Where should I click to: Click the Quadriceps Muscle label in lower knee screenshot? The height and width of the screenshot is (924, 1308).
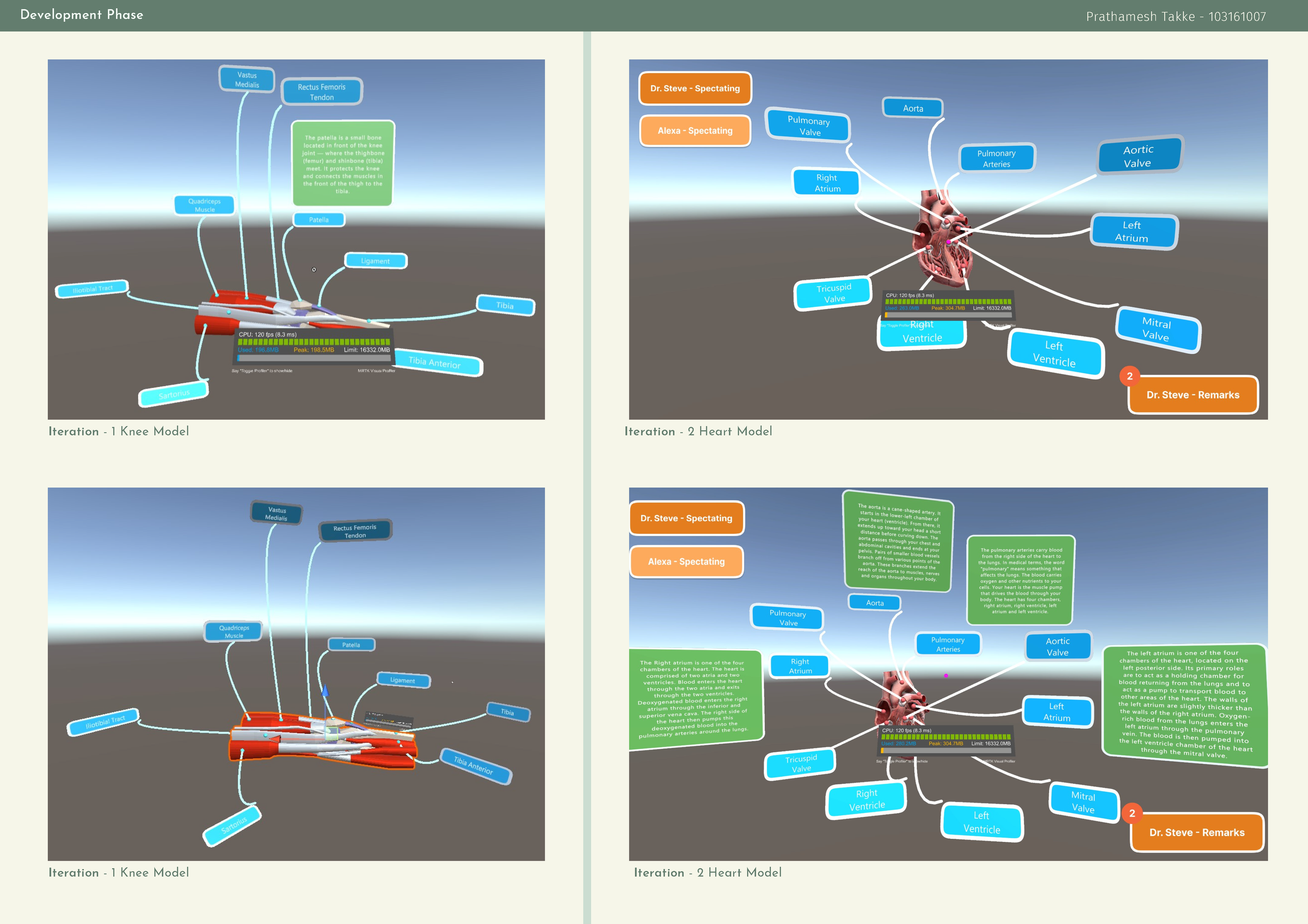233,631
